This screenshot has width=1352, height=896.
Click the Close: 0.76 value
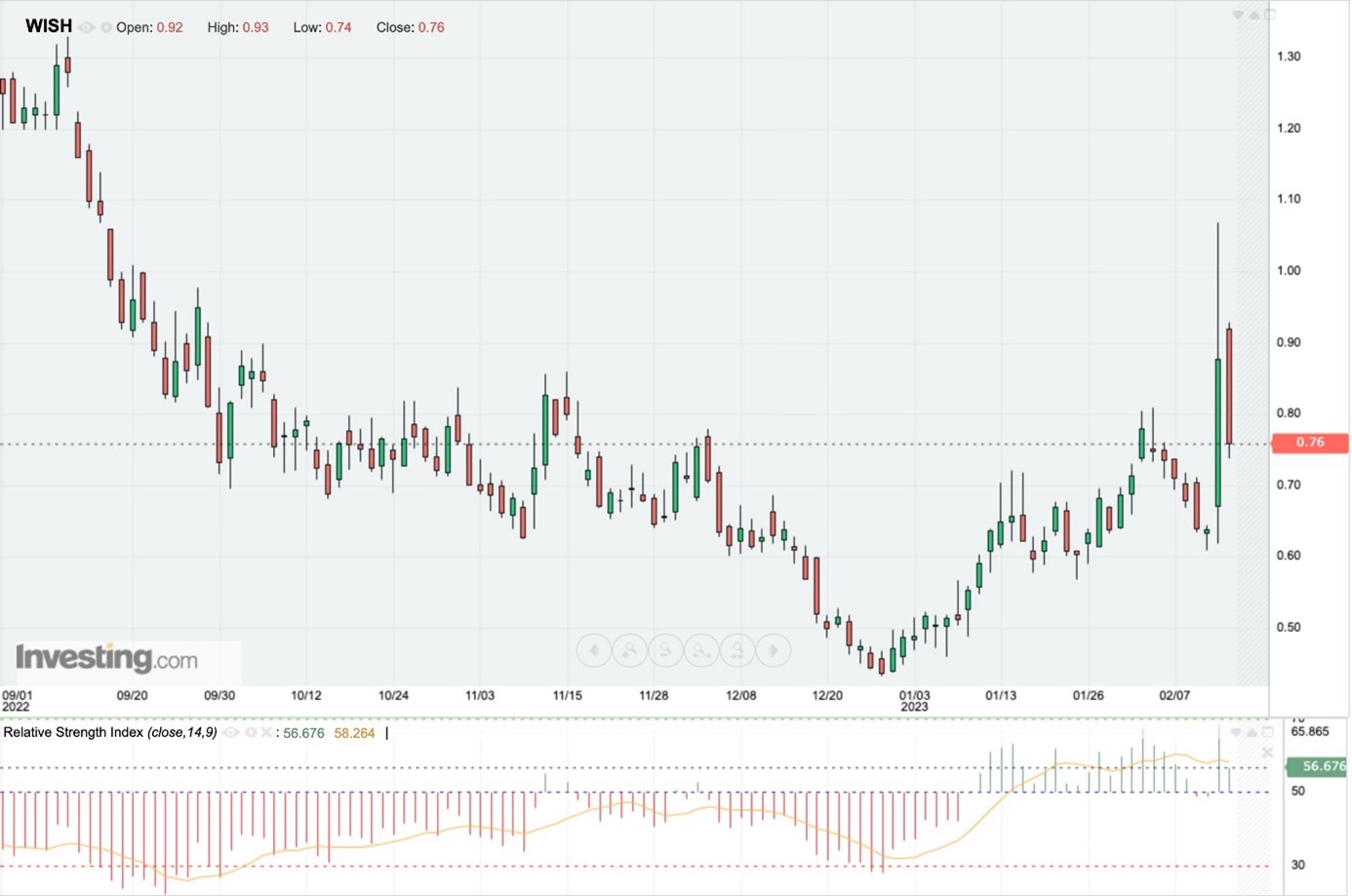(x=431, y=27)
